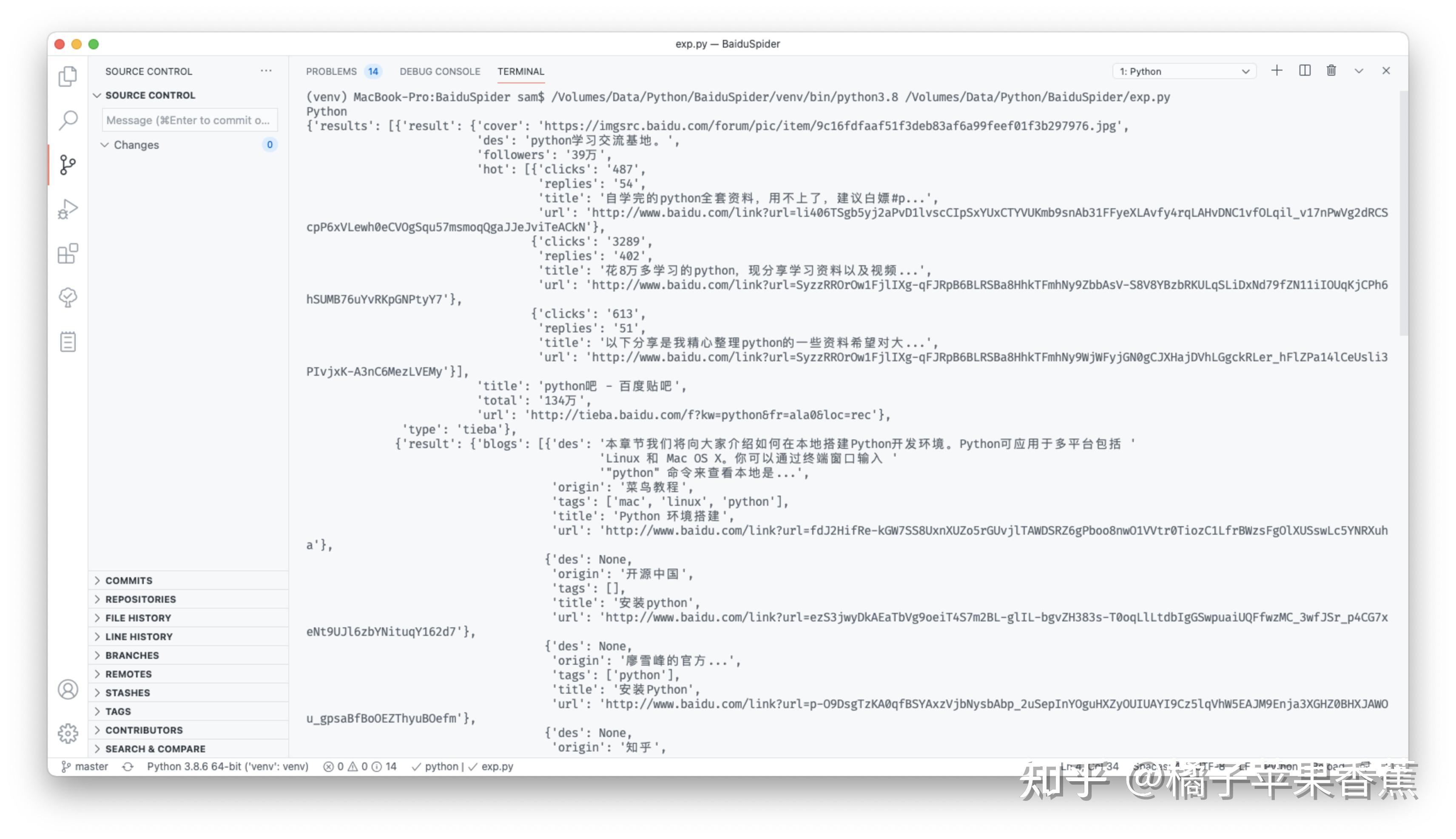1456x839 pixels.
Task: Open the Accounts icon
Action: pos(68,689)
